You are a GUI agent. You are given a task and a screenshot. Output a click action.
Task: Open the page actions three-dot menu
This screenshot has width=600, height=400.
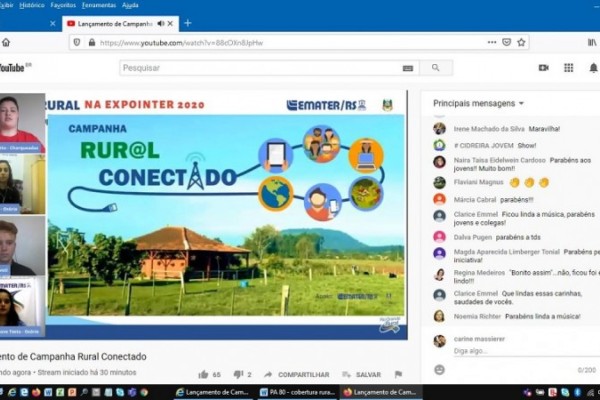[491, 43]
